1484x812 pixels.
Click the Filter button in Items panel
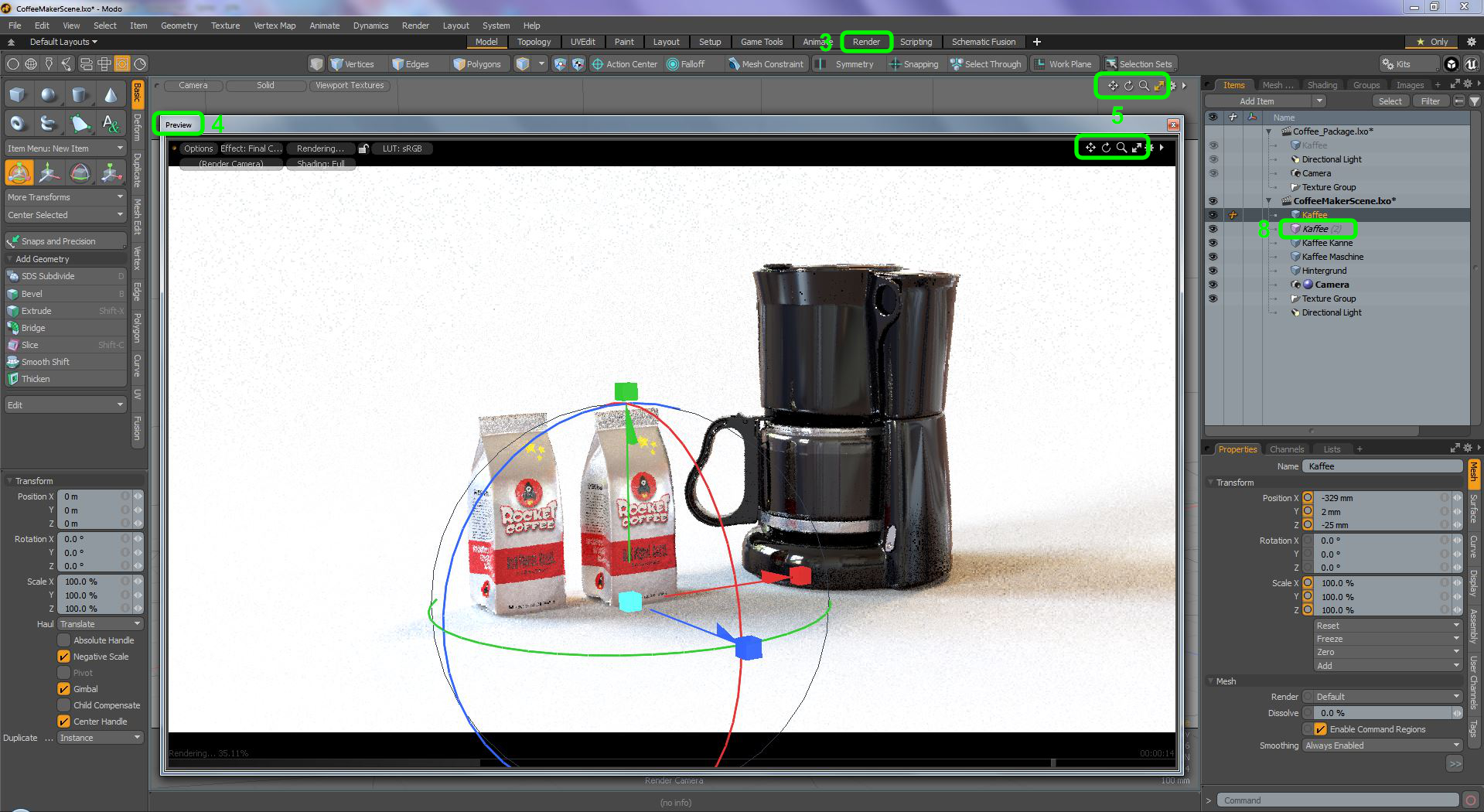[x=1431, y=101]
